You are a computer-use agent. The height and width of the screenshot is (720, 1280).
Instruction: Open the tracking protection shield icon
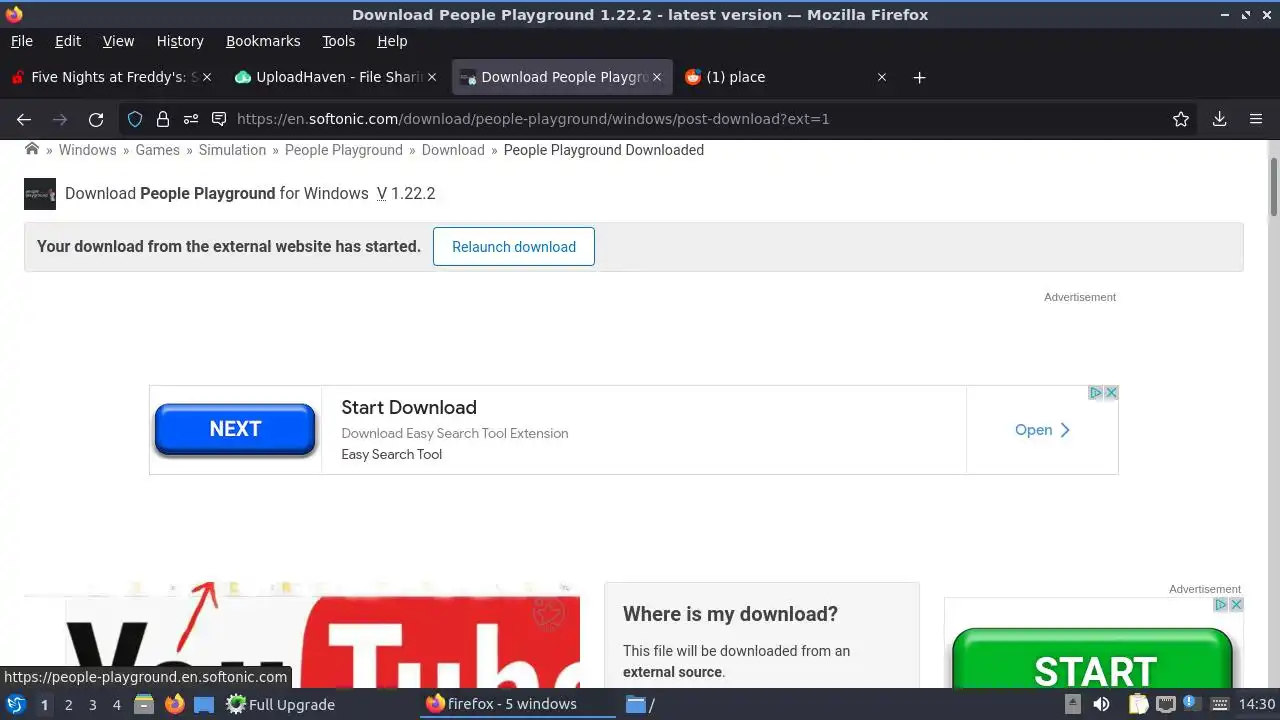(x=135, y=119)
